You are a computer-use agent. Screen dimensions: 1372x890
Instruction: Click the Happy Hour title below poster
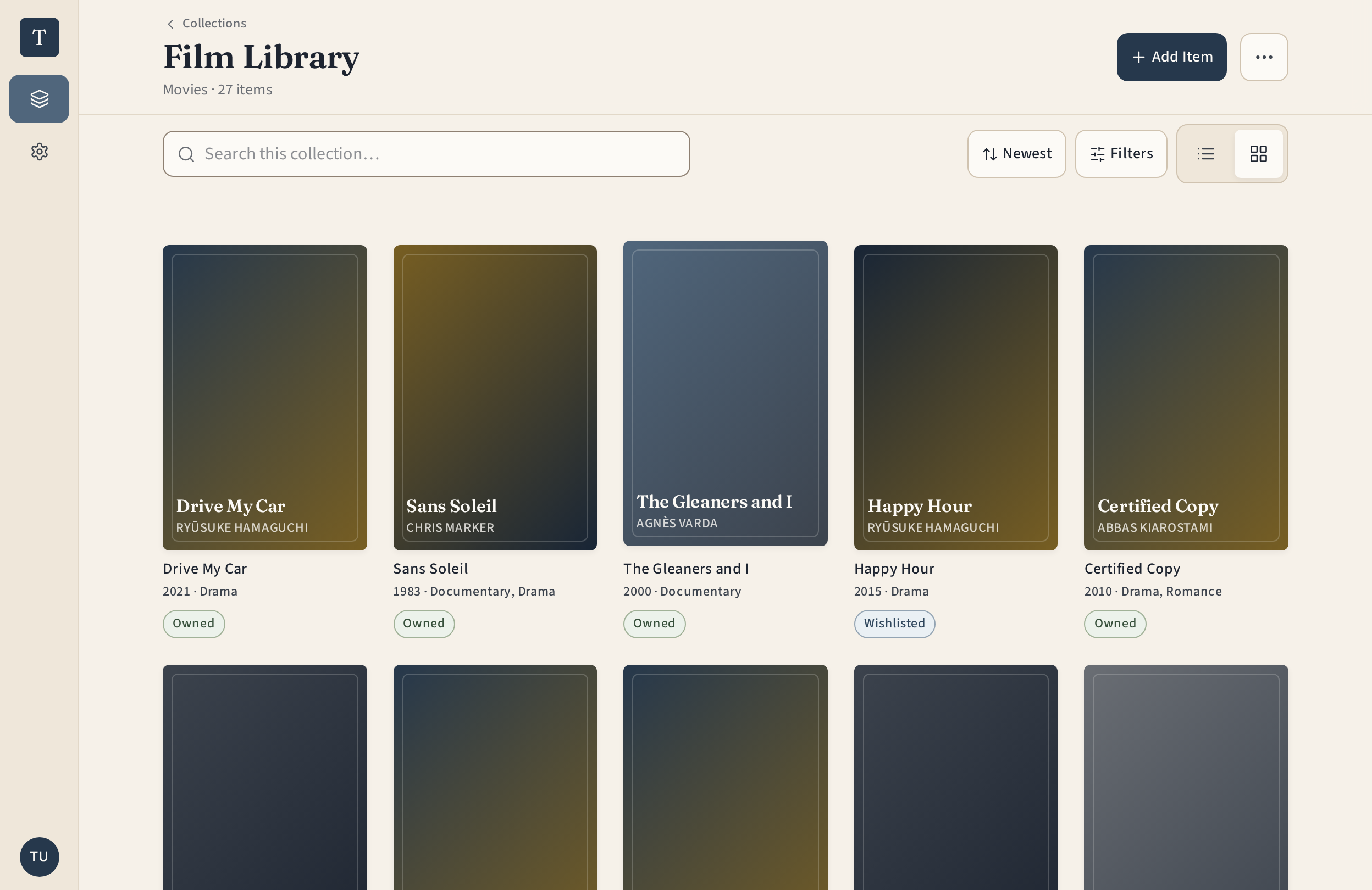pos(894,569)
